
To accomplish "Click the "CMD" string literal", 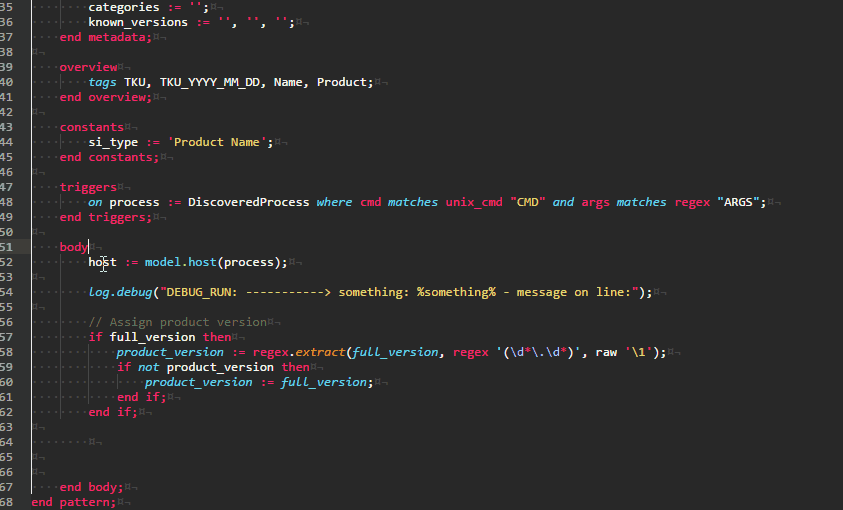I will 527,203.
